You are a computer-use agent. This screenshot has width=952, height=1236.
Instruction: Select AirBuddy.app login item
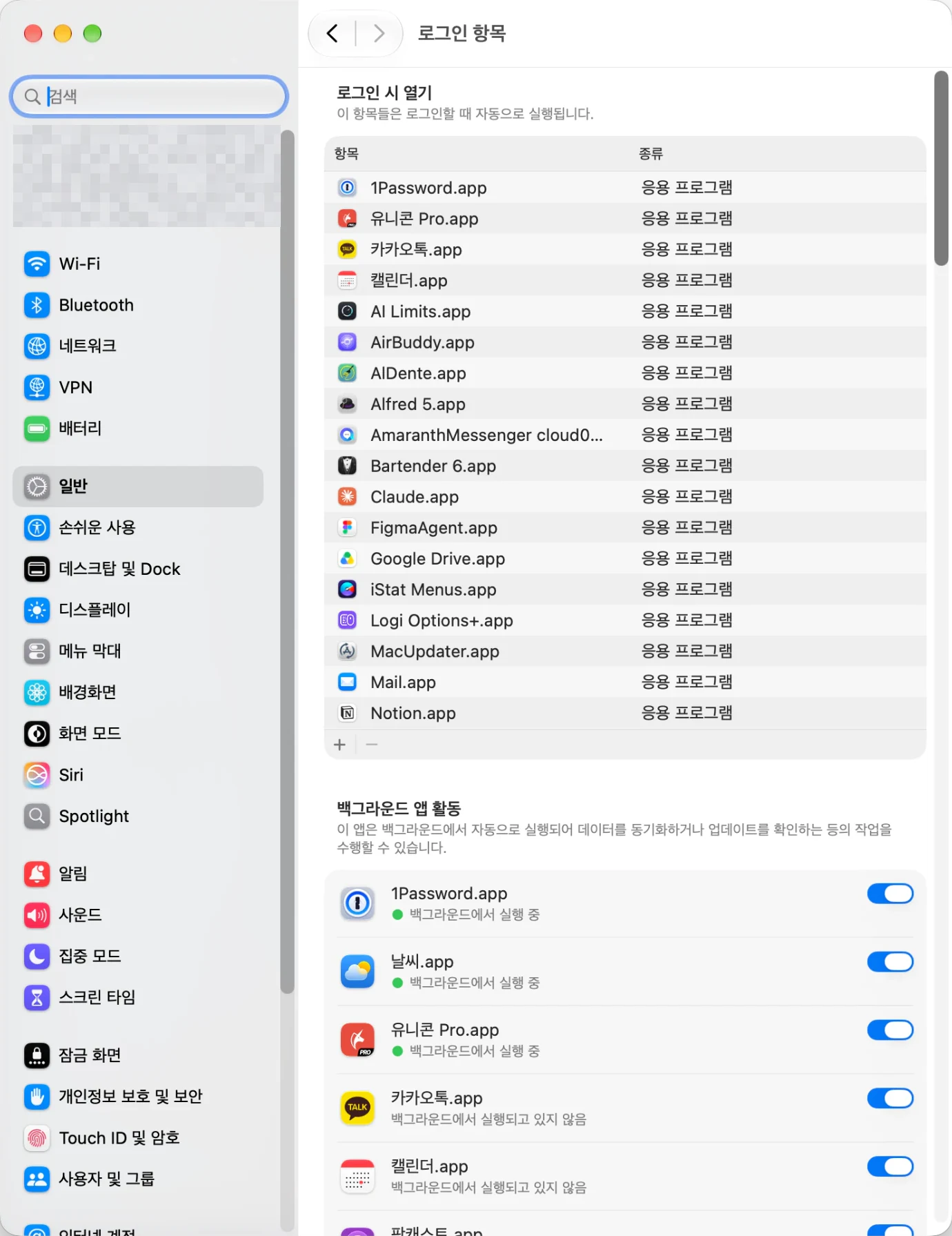click(x=625, y=342)
